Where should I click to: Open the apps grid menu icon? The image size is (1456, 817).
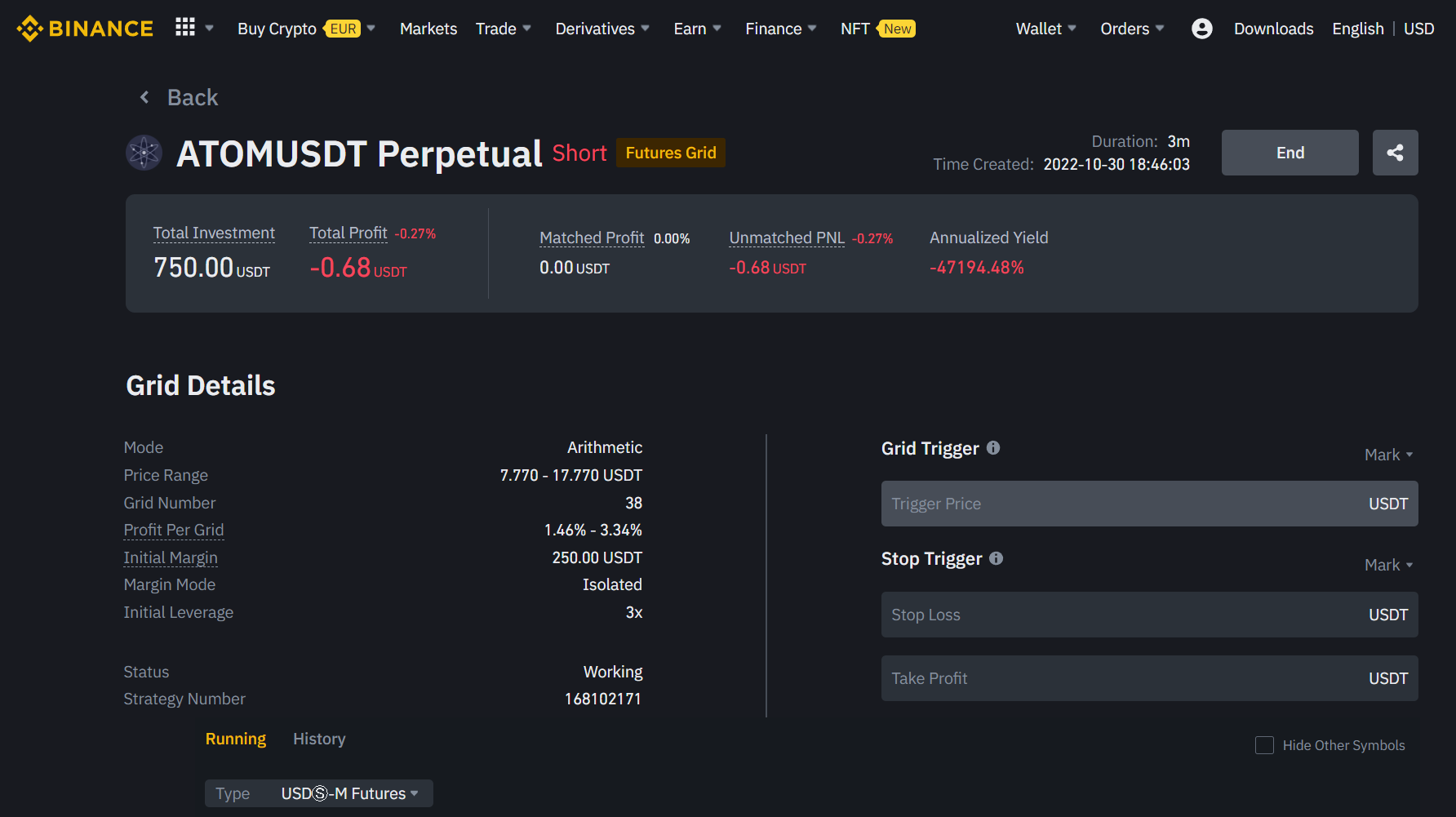pos(185,28)
